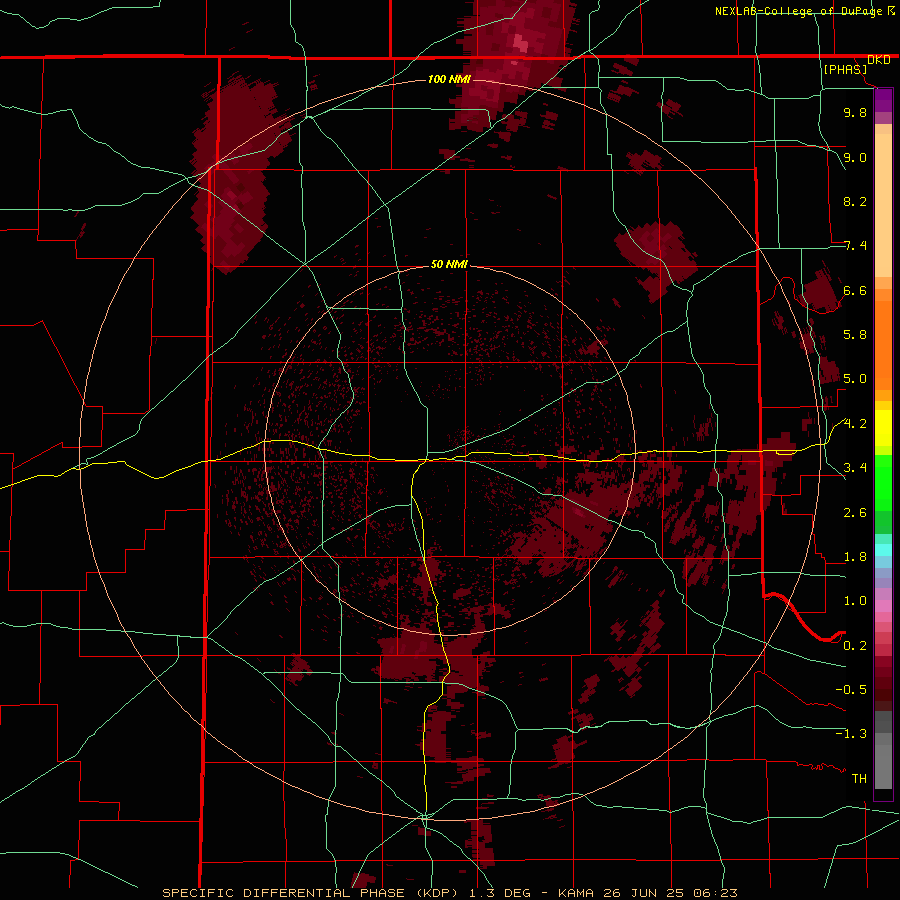Click the 8.2 legend value
The image size is (900, 900).
tap(855, 201)
